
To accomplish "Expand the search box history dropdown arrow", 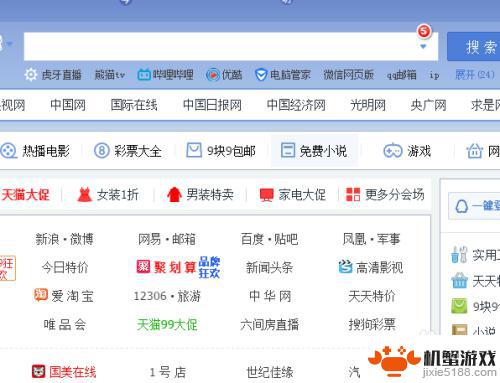I will coord(423,47).
